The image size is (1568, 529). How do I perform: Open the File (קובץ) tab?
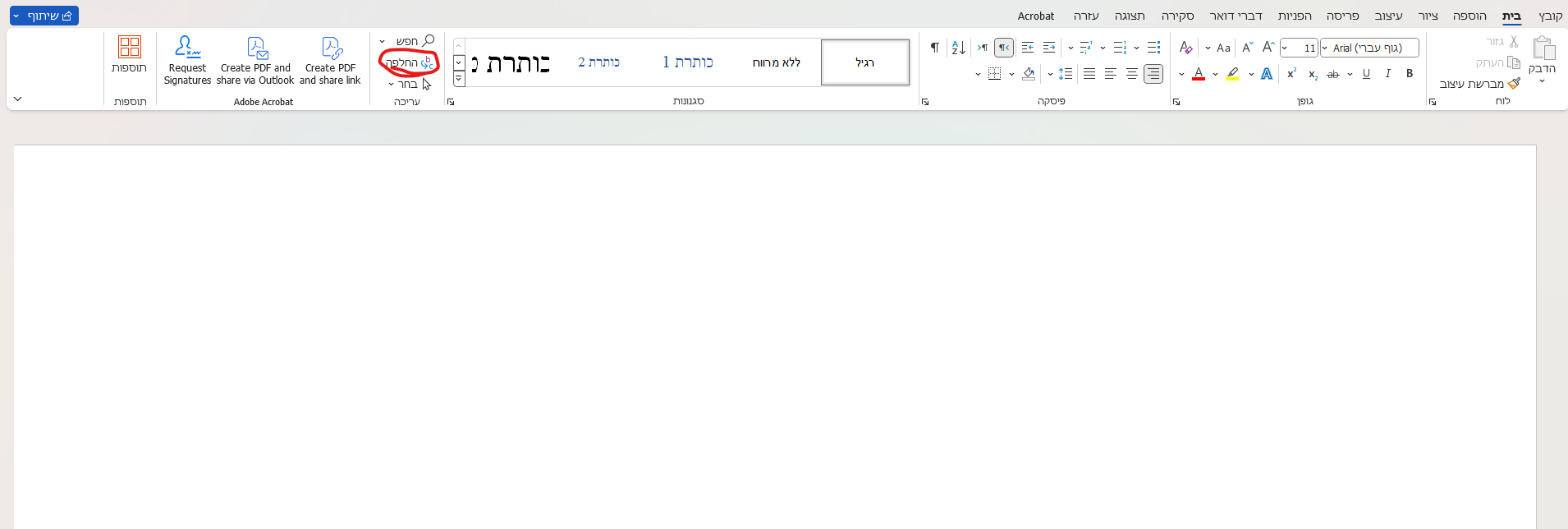(1550, 16)
